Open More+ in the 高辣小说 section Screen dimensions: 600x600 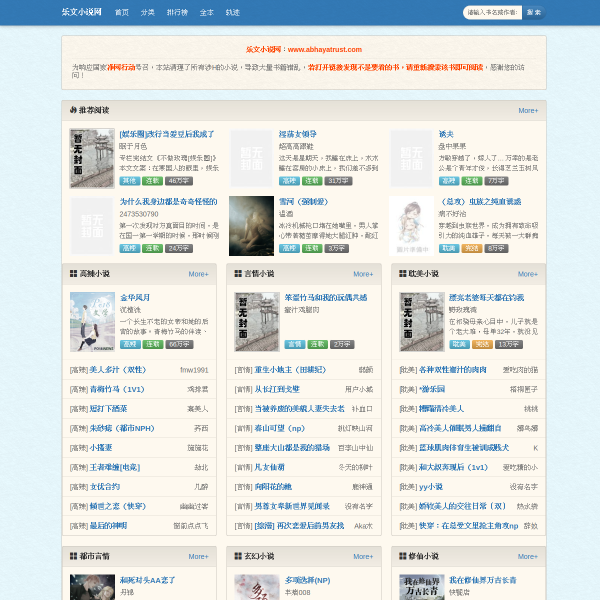click(198, 274)
